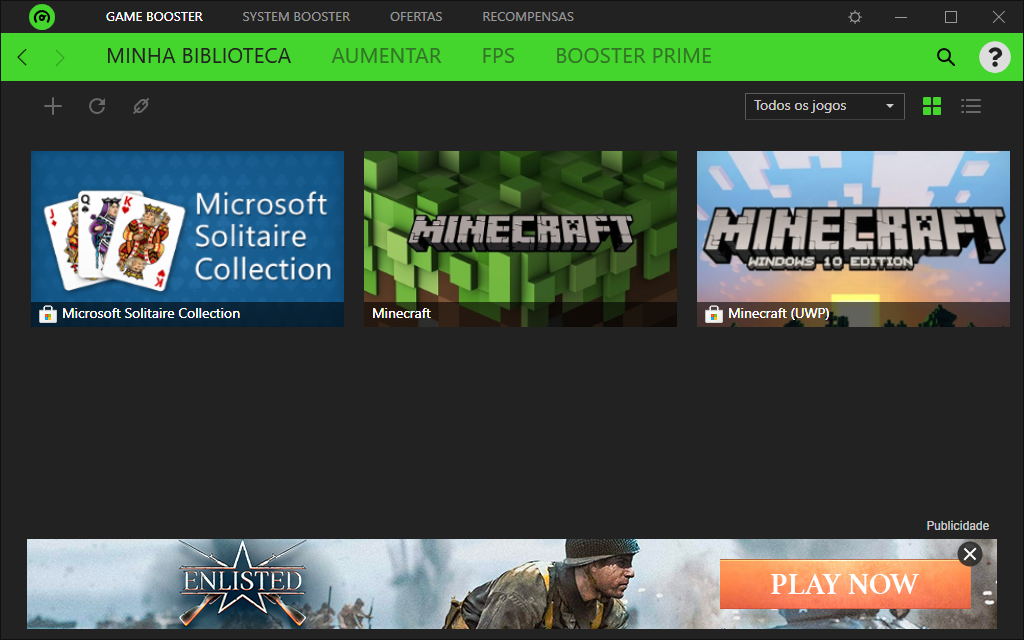Go back with the left arrow

coord(22,57)
